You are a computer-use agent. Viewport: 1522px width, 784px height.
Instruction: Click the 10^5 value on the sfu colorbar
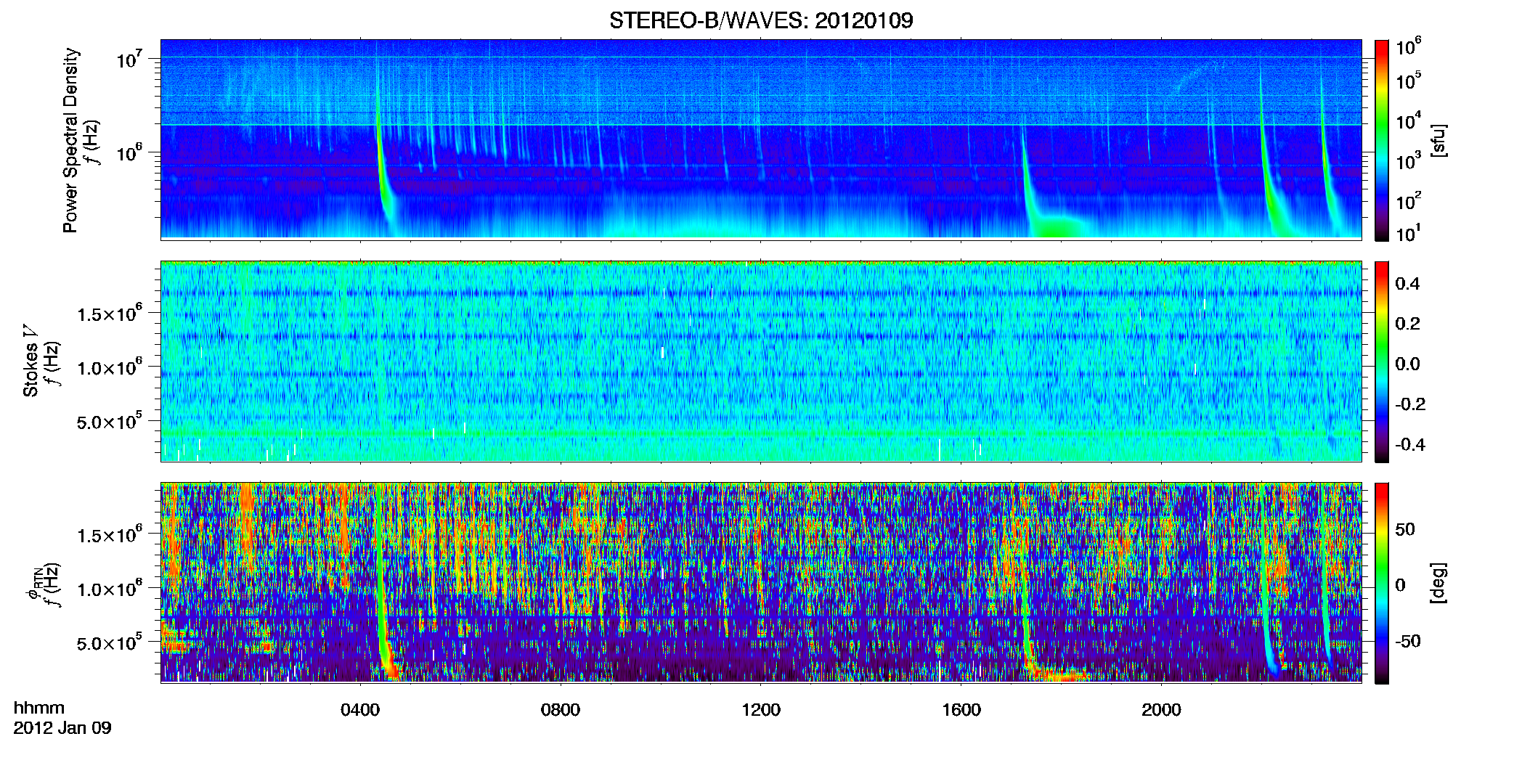pos(1409,81)
